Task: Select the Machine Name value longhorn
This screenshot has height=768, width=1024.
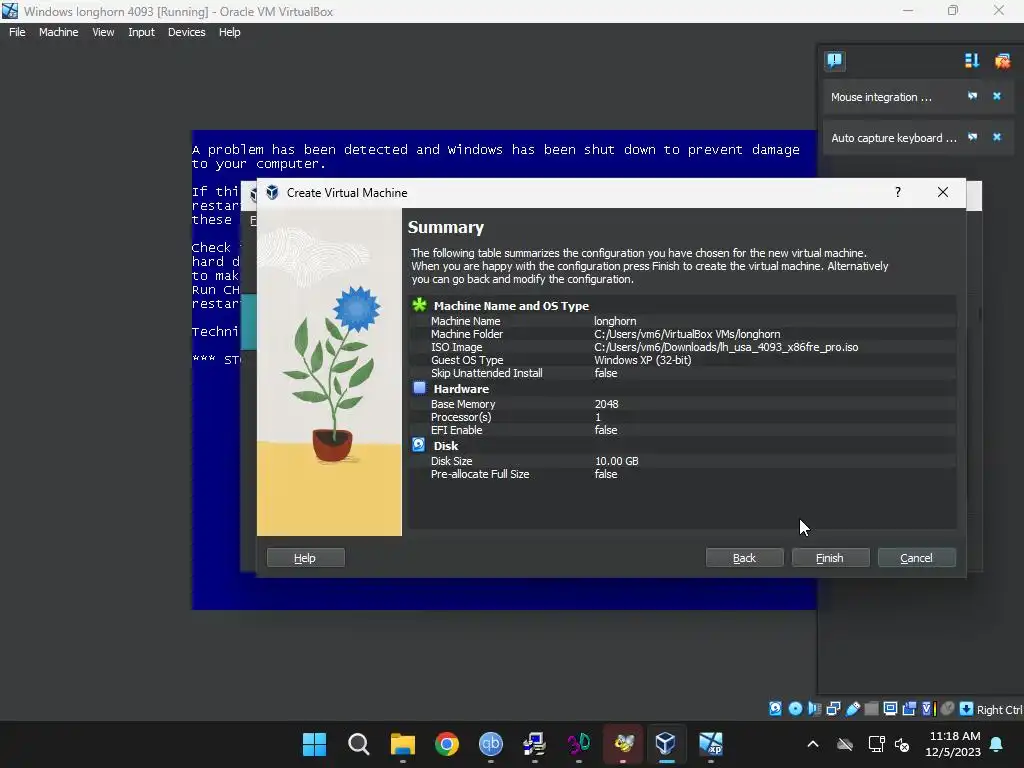Action: click(615, 321)
